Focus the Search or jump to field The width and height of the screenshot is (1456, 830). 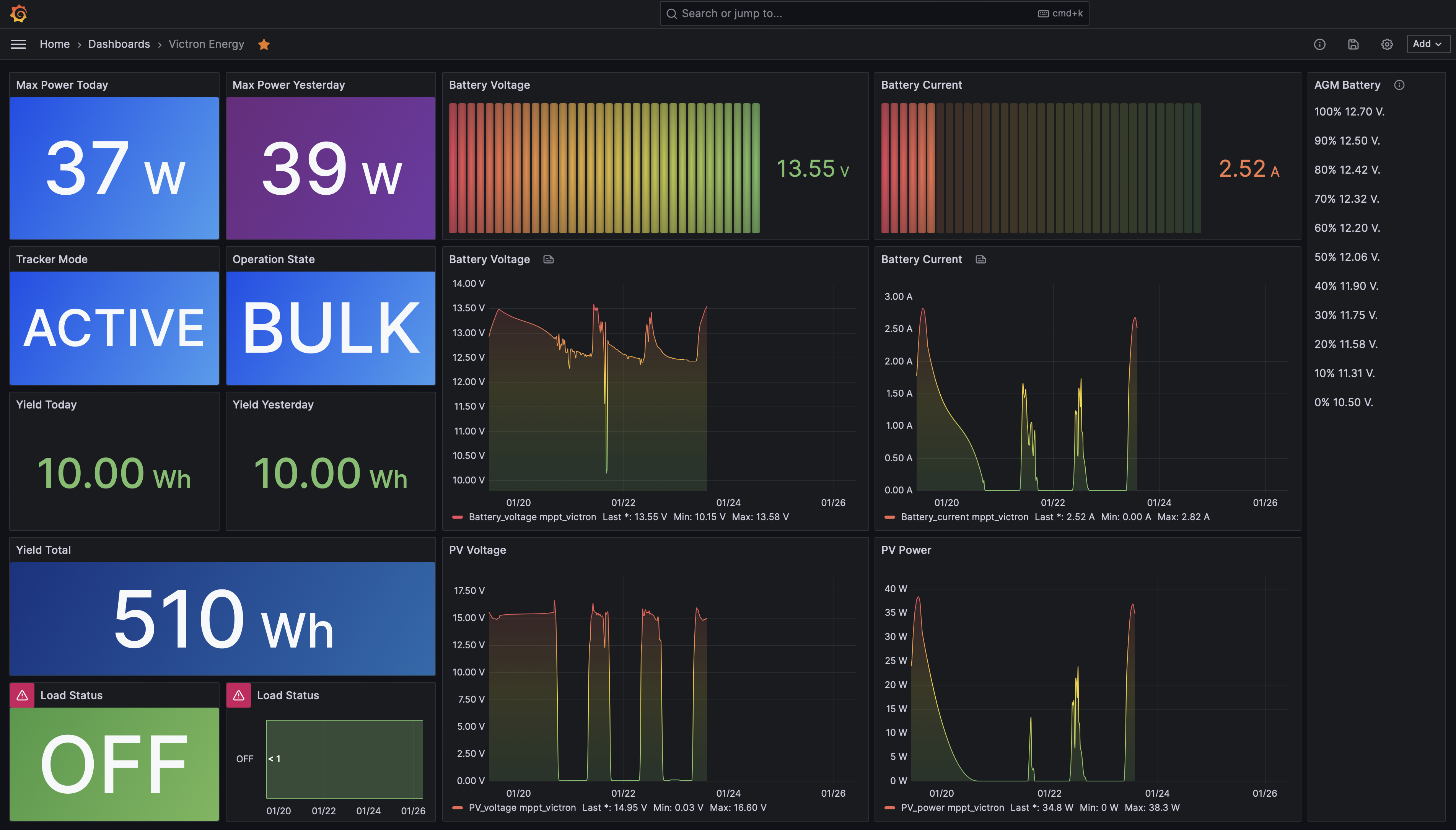pyautogui.click(x=874, y=13)
